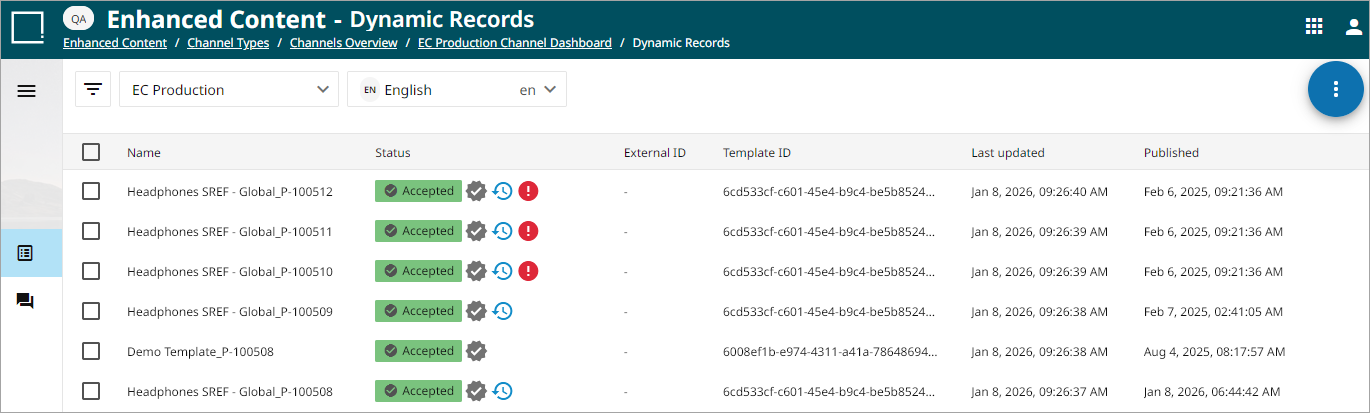Click the filter list icon

[93, 89]
